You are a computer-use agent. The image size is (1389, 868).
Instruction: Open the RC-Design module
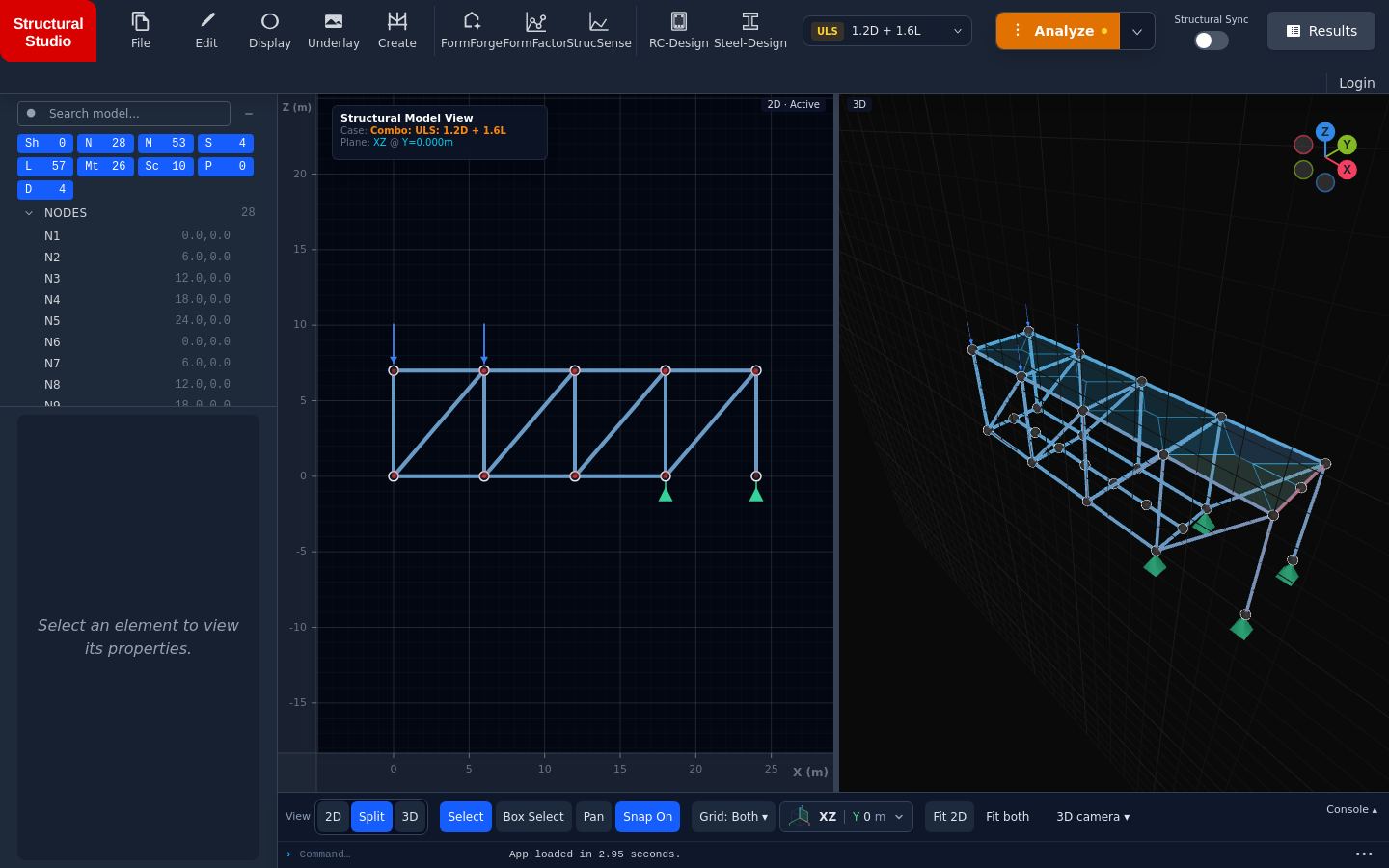tap(679, 31)
